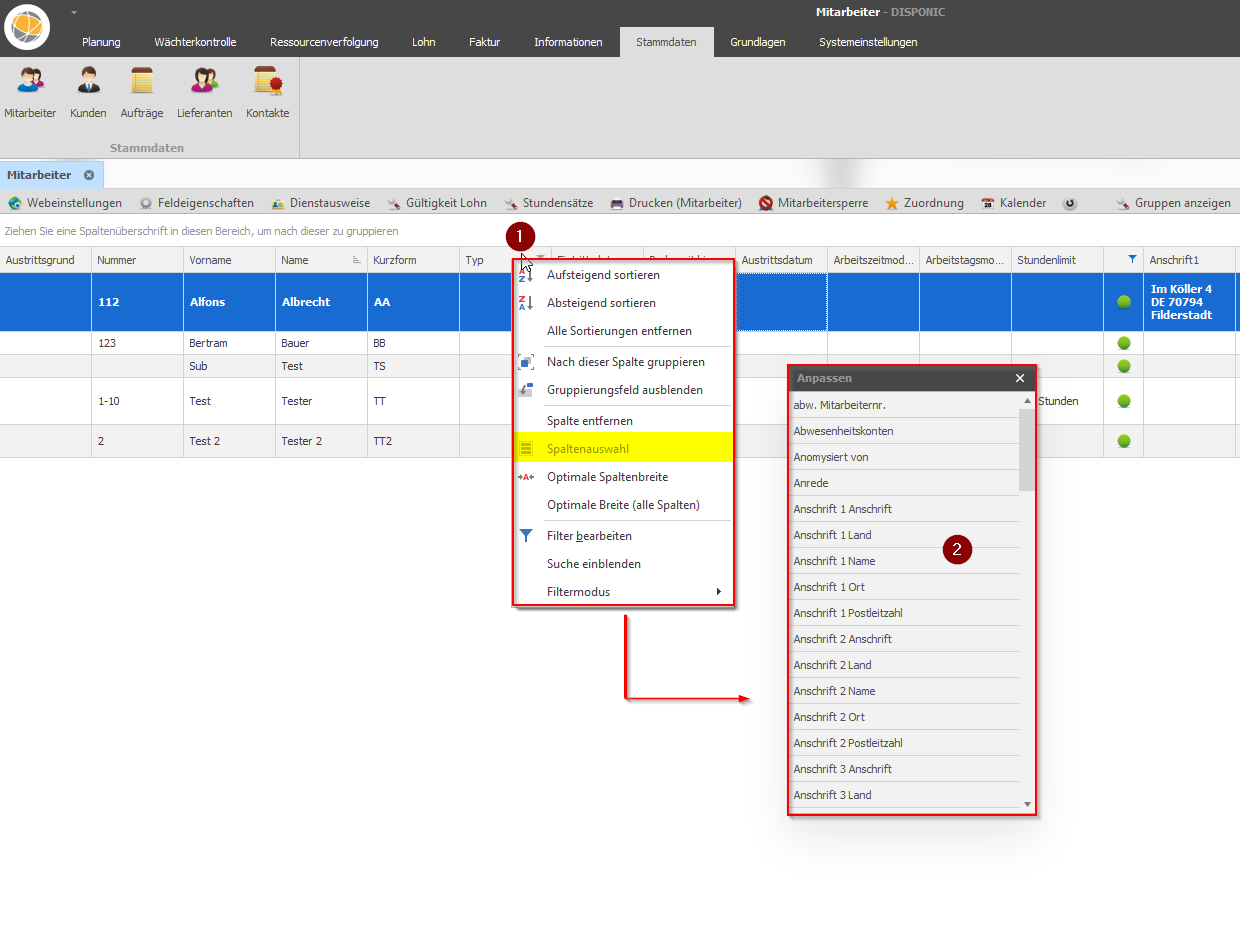Select Alle Sortierungen entfernen
The image size is (1240, 928).
(623, 331)
